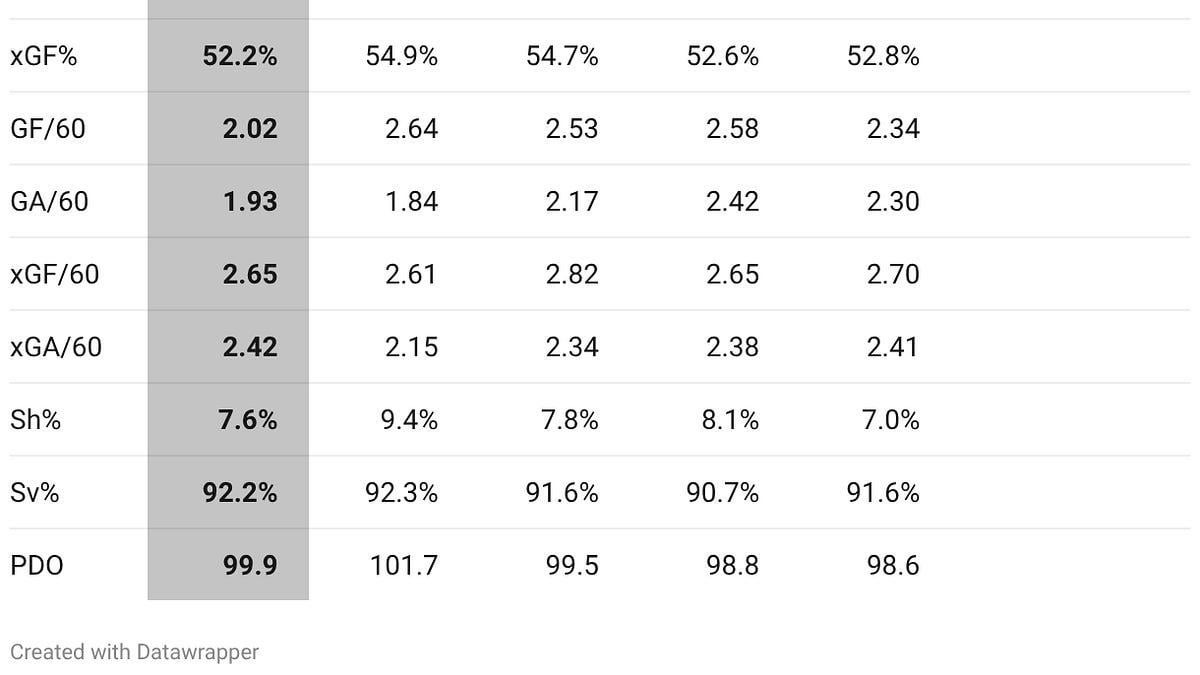Click the bold 52.2% xGF% cell
The width and height of the screenshot is (1200, 675).
pos(240,56)
